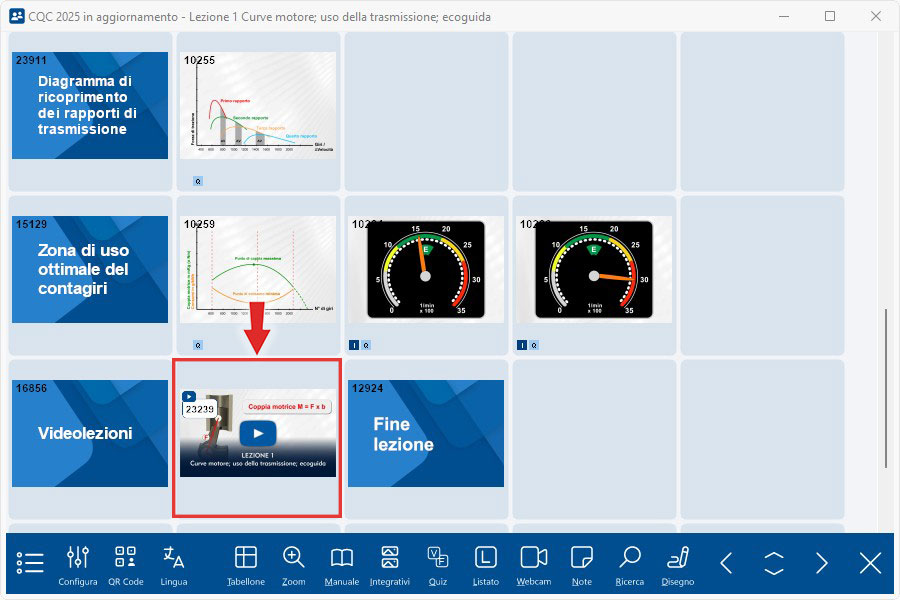
Task: Go to next slide with right arrow
Action: click(x=822, y=563)
